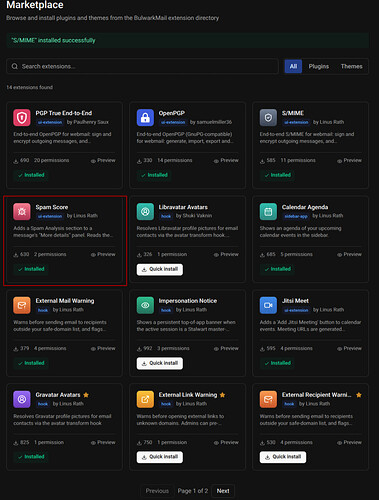Click the Impersonation Notice eye icon
Viewport: 379px width, 500px height.
tap(145, 305)
